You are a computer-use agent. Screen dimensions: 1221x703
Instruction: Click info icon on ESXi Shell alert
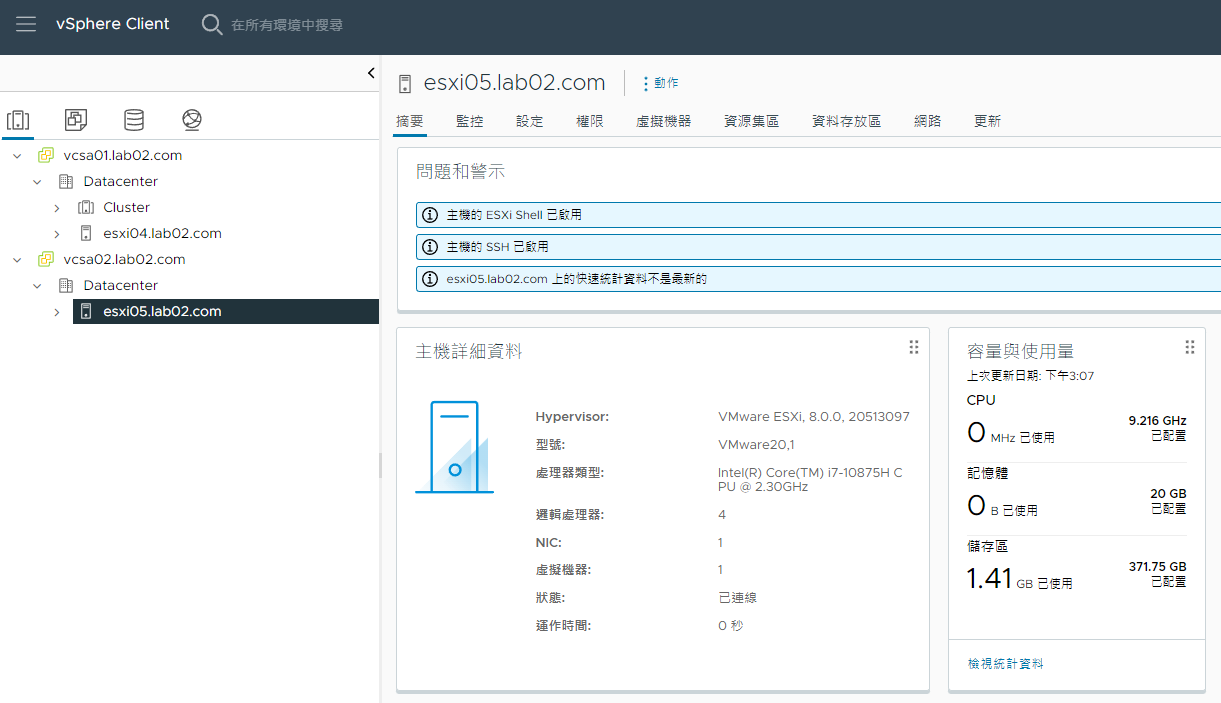point(430,215)
